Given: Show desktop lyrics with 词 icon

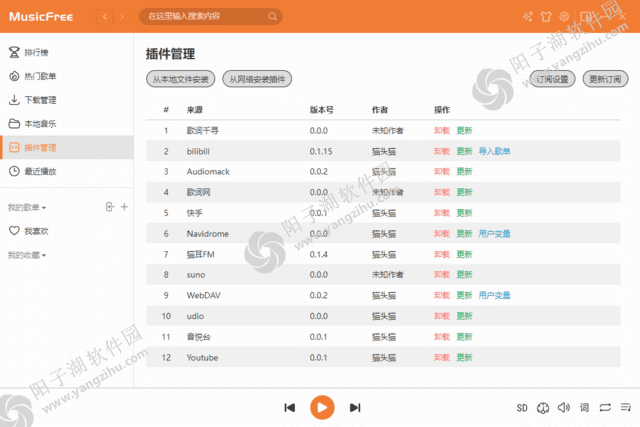Looking at the screenshot, I should coord(584,408).
